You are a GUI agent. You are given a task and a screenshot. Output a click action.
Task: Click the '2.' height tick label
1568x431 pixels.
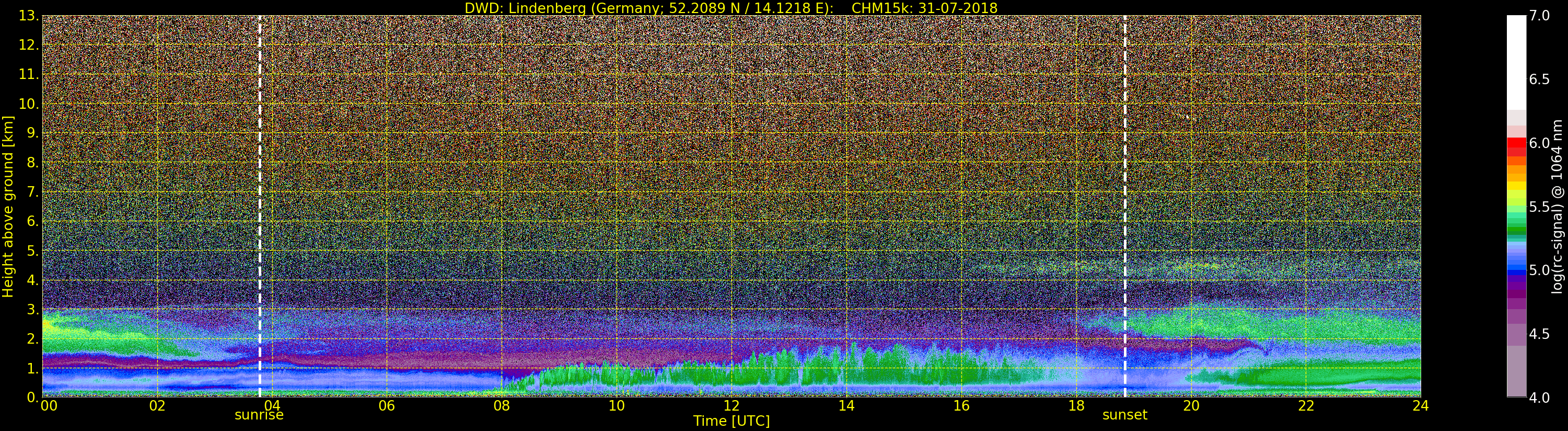(33, 339)
